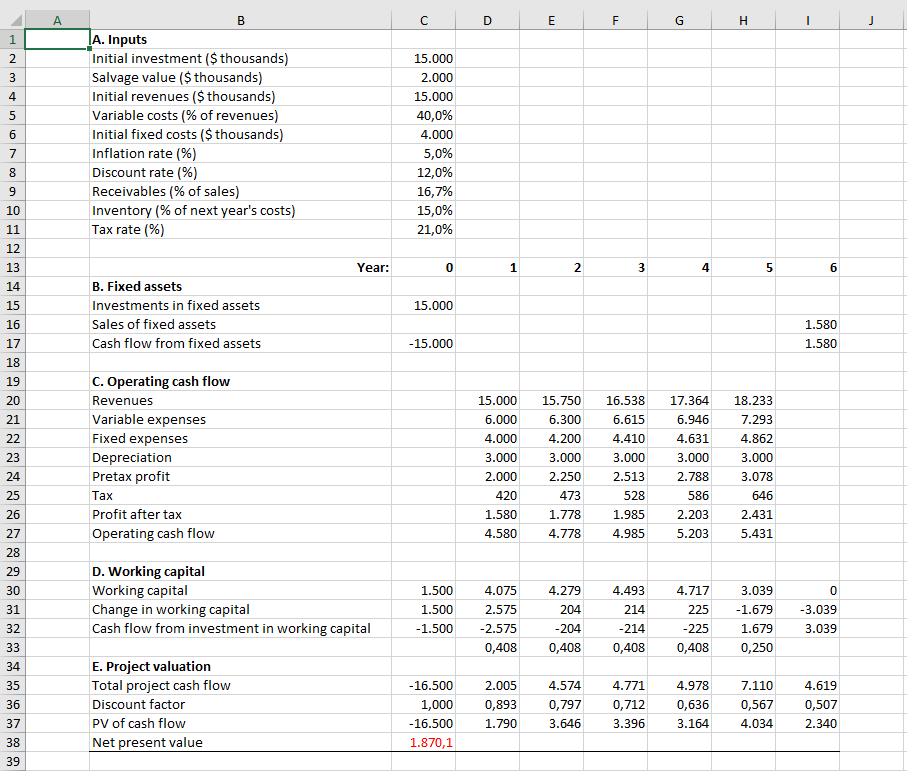The width and height of the screenshot is (907, 771).
Task: Select column header B
Action: click(x=240, y=19)
